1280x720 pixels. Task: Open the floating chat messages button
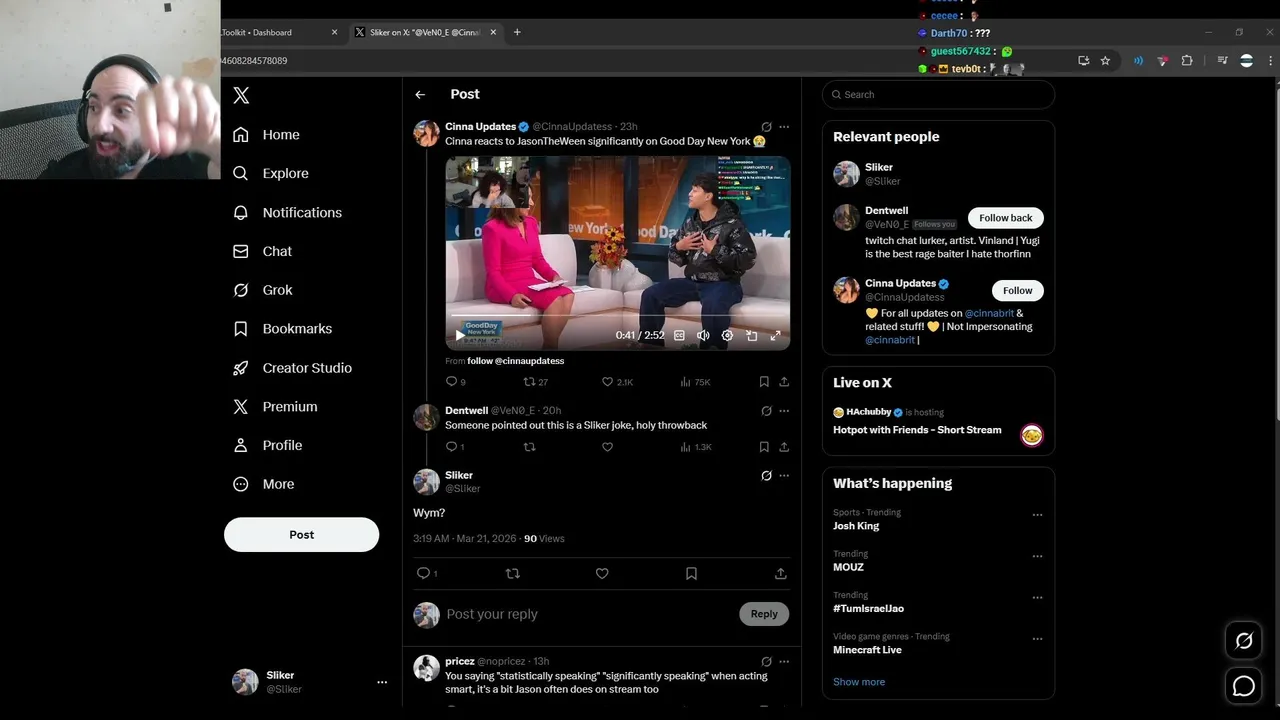(1244, 686)
